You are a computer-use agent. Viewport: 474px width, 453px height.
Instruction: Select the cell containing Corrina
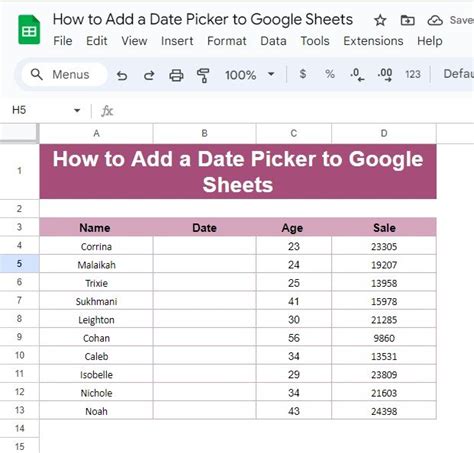96,246
